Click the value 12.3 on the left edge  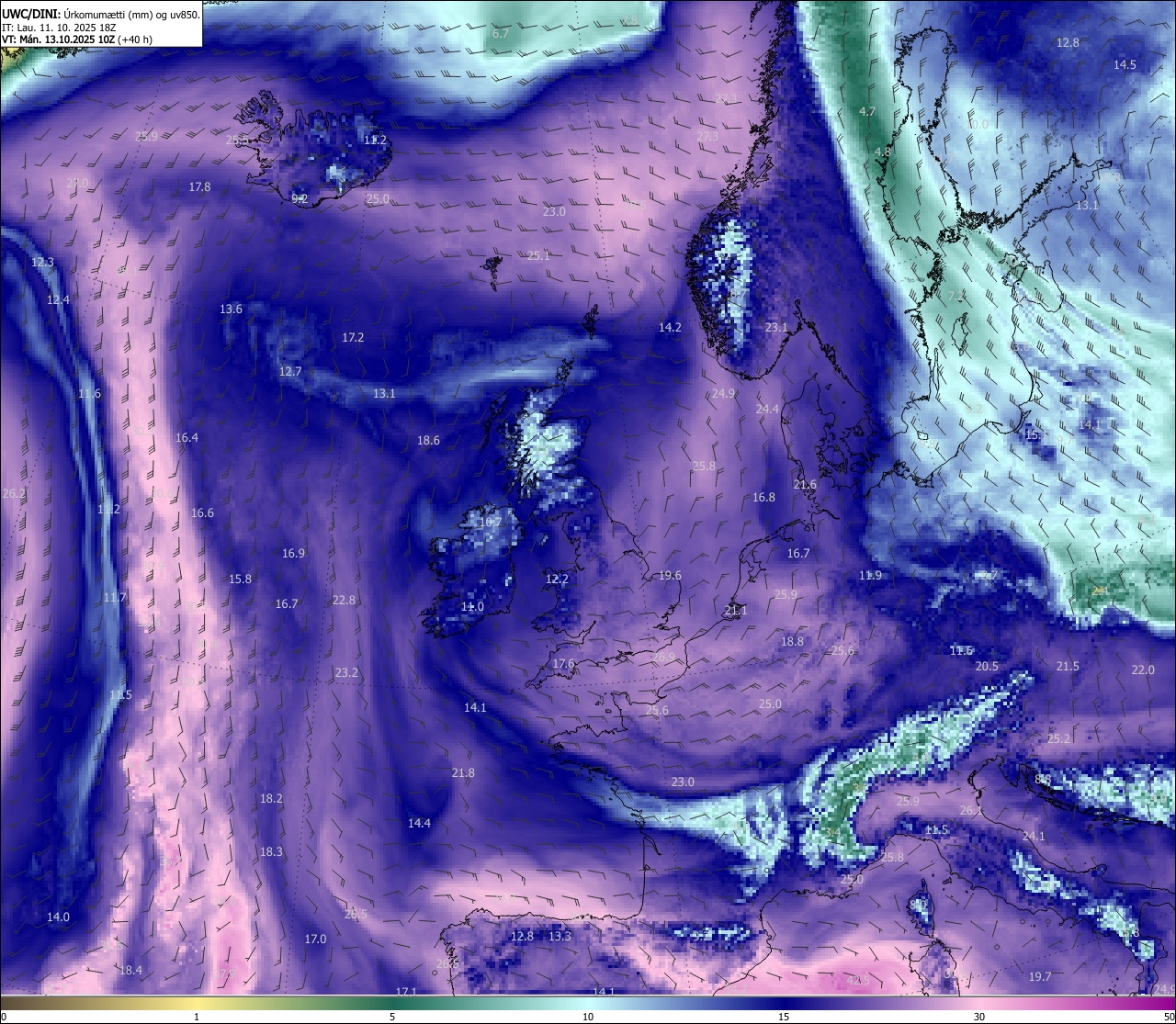[42, 262]
